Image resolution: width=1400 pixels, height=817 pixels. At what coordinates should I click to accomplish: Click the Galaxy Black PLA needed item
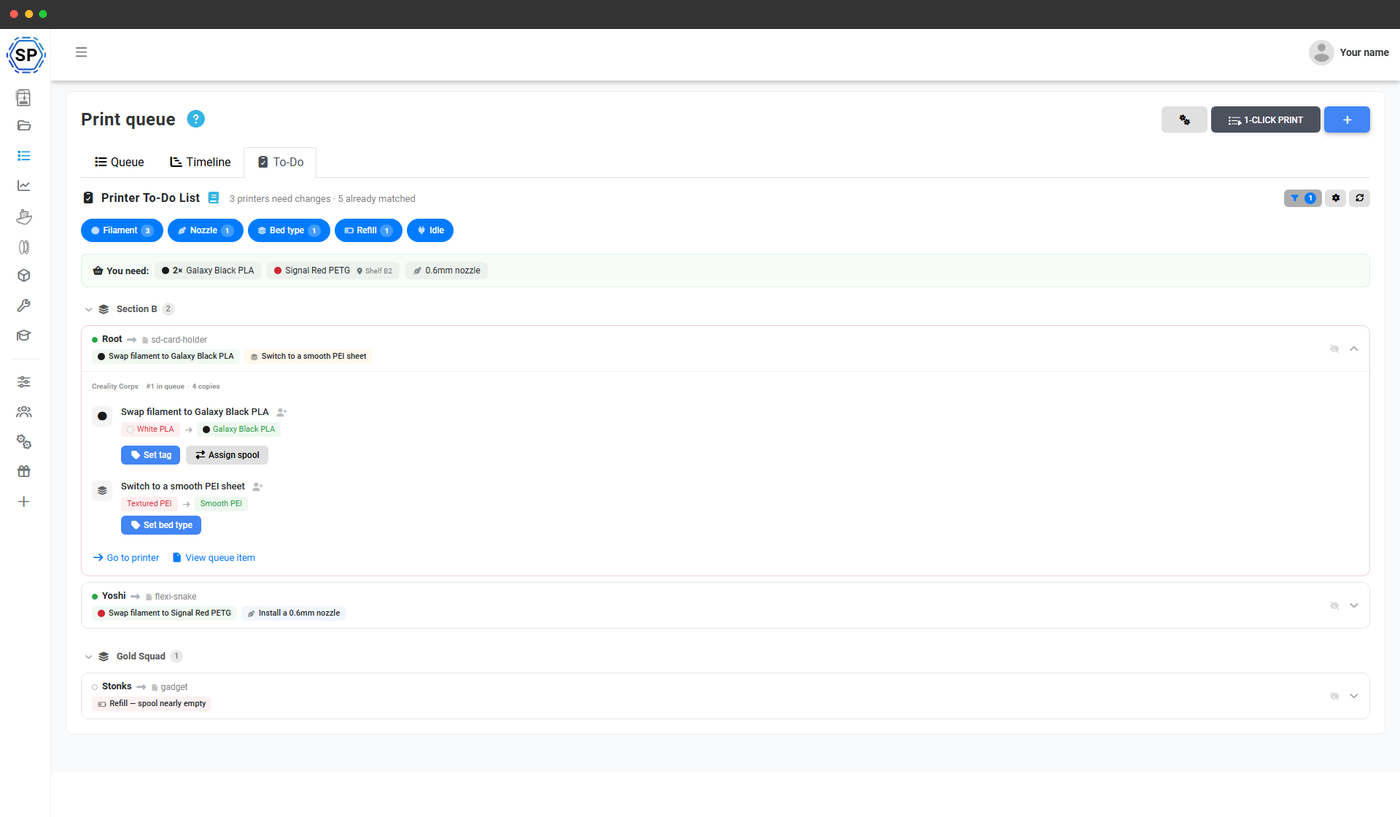click(208, 271)
